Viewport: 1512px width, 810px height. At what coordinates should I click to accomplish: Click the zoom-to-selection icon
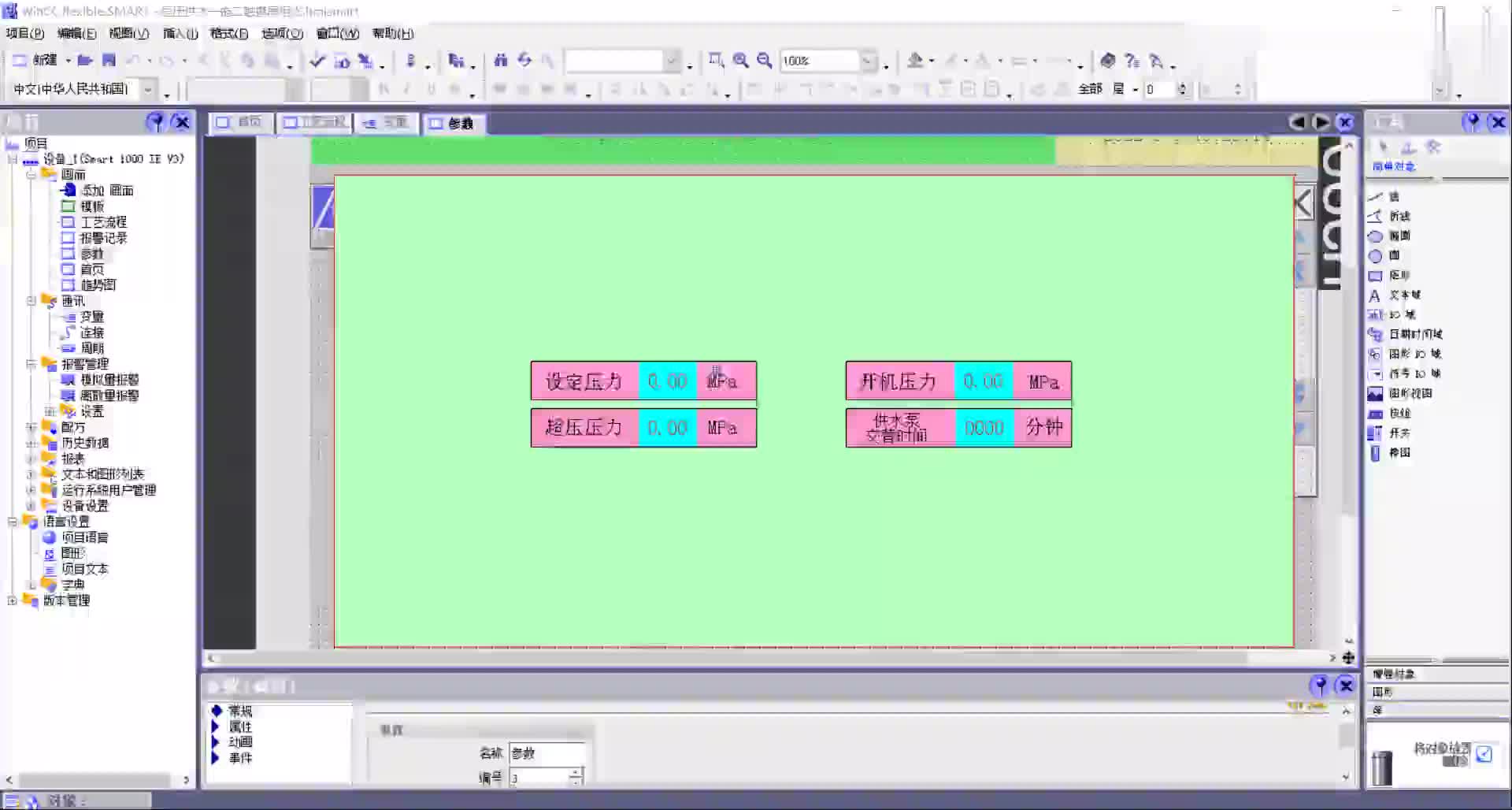click(x=716, y=60)
